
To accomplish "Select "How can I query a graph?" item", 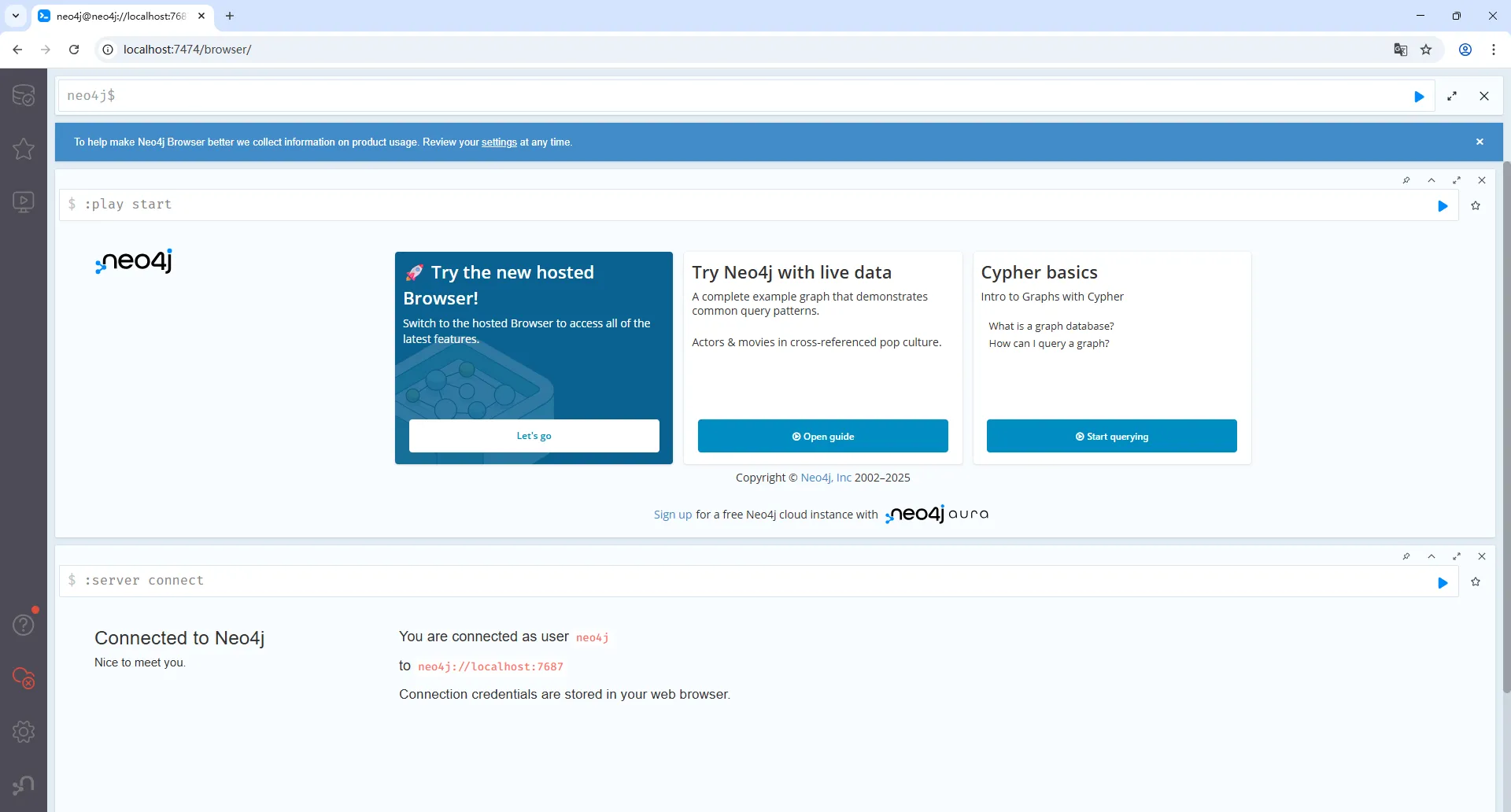I will point(1048,344).
